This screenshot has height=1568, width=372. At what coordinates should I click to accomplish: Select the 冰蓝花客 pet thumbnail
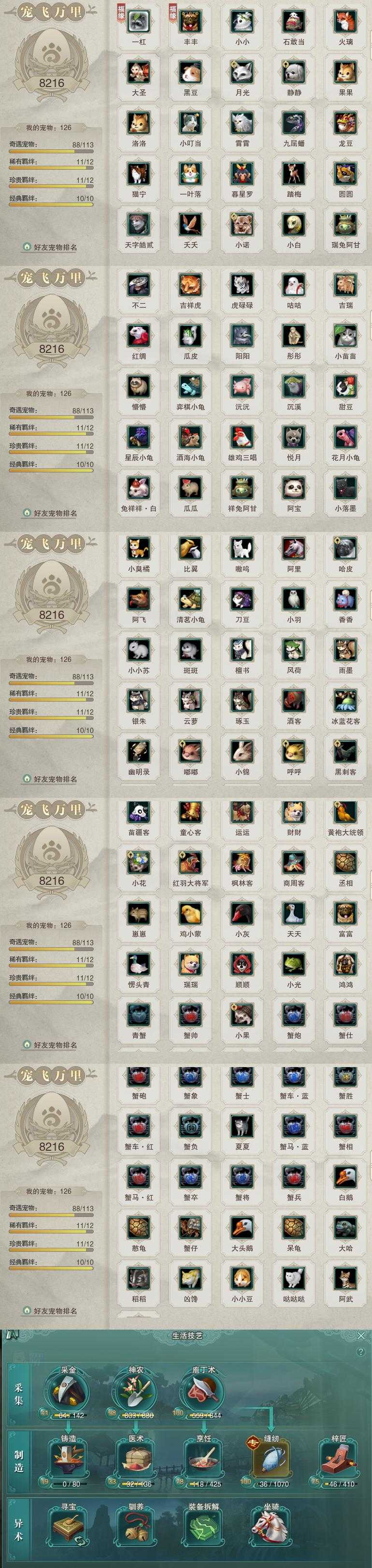[345, 700]
